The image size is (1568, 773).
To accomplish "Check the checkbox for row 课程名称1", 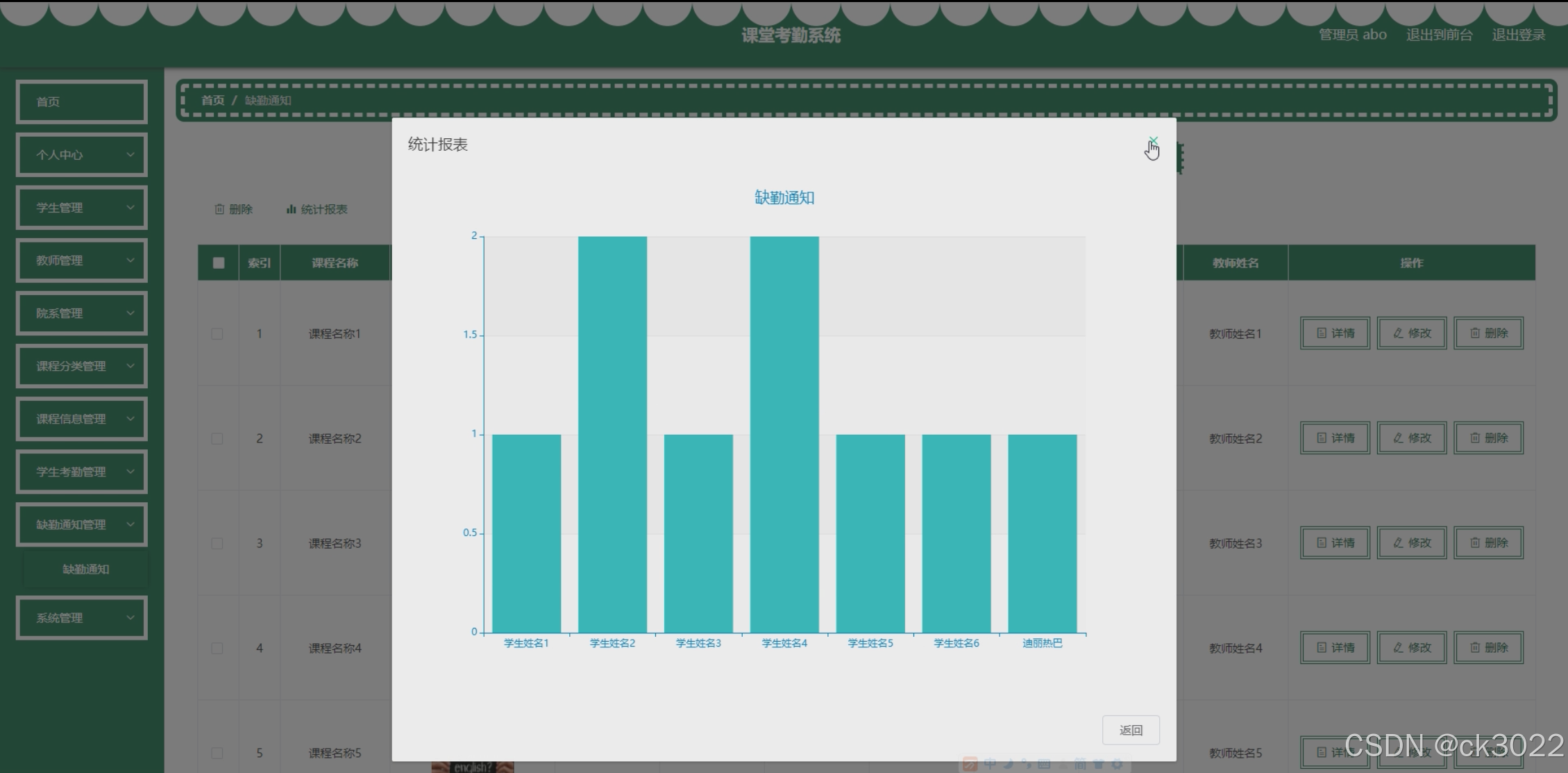I will coord(217,334).
